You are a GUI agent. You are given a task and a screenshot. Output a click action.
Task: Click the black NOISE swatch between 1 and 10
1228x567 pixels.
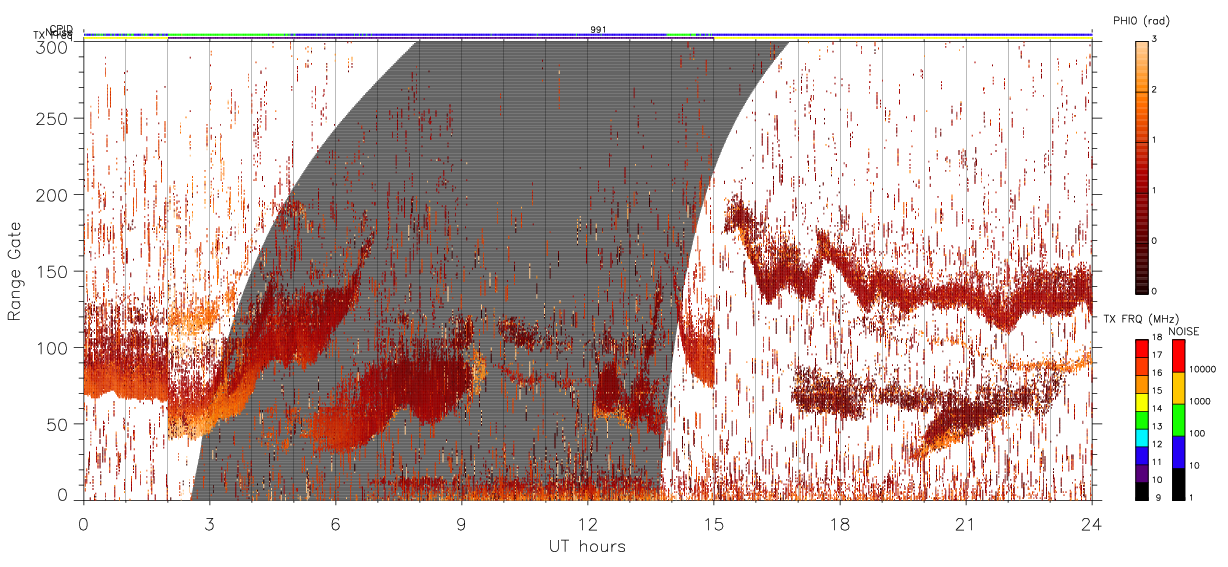tap(1178, 484)
